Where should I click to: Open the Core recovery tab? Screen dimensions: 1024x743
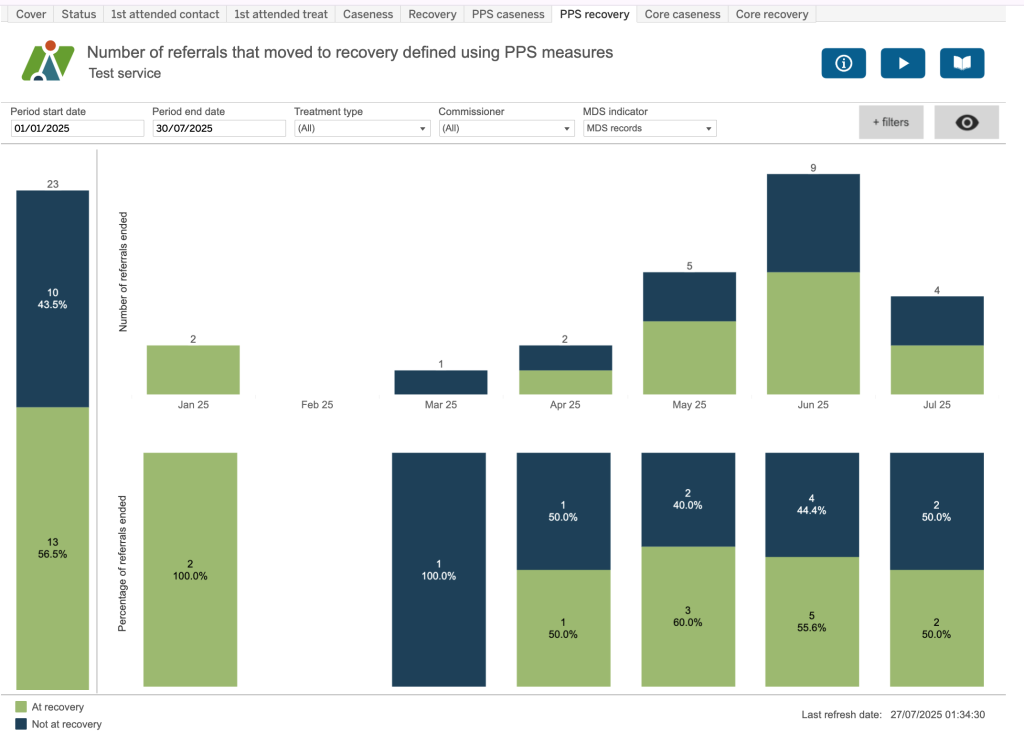pos(772,14)
